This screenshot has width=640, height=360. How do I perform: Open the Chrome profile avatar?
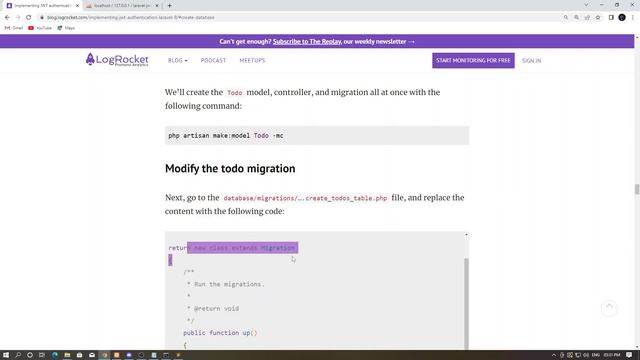point(622,18)
